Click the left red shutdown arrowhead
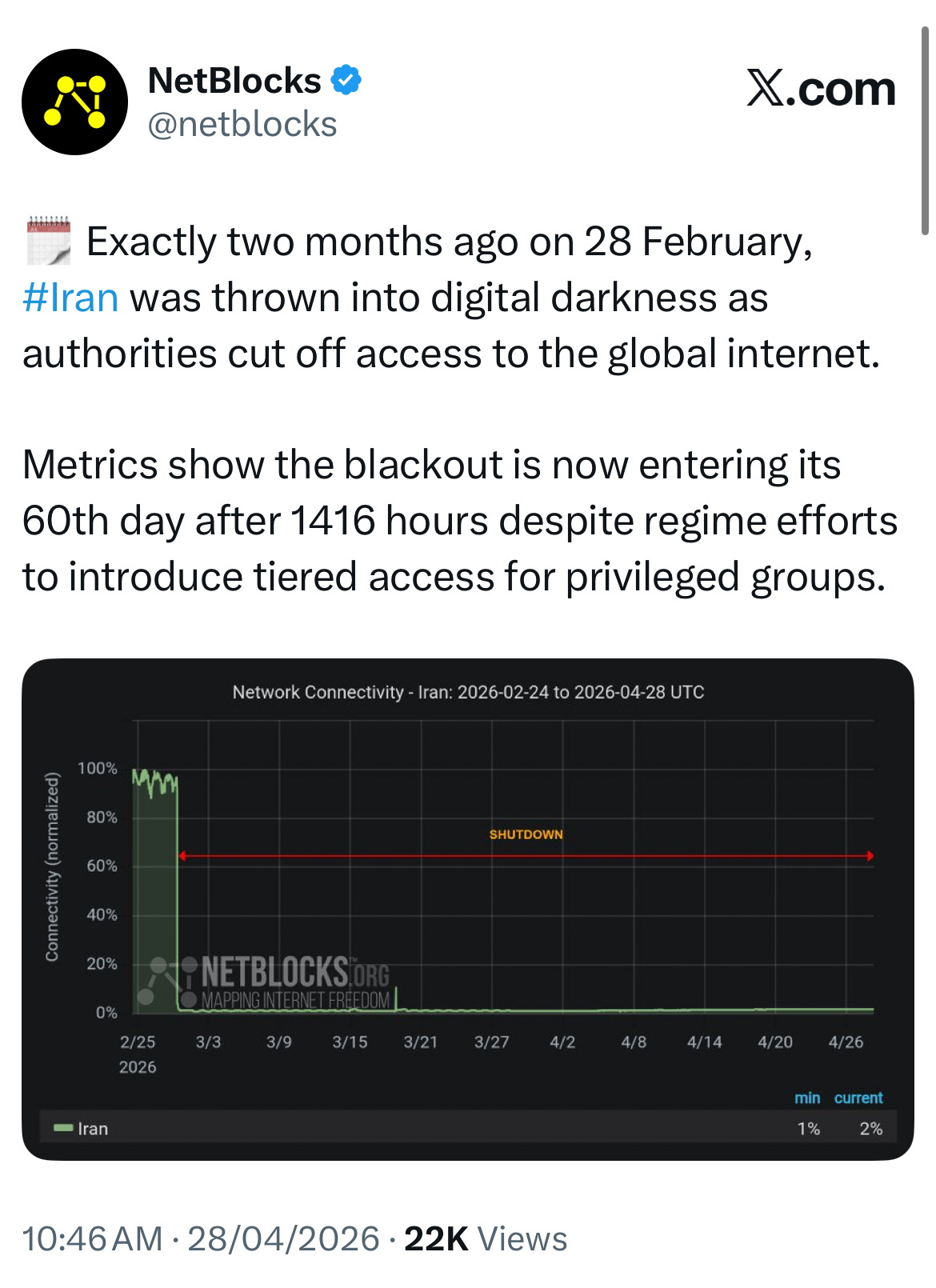Image resolution: width=936 pixels, height=1288 pixels. (182, 855)
